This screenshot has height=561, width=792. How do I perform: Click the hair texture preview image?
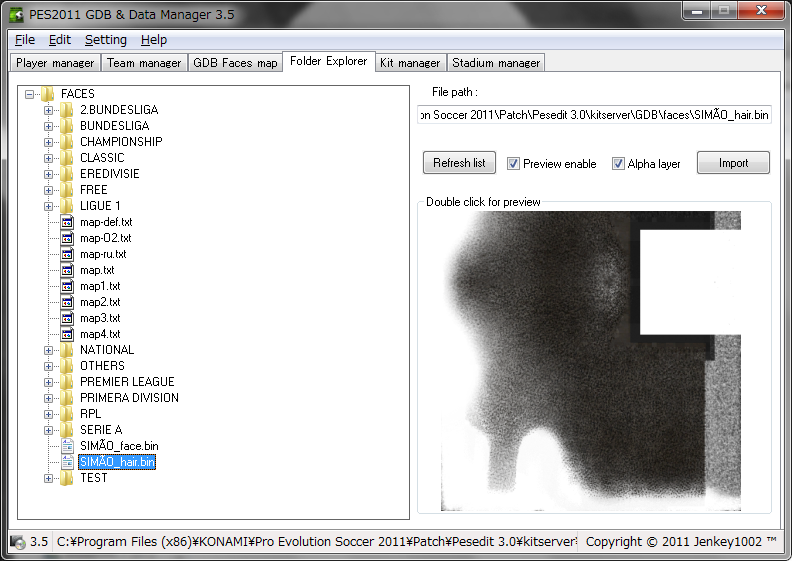(x=591, y=361)
